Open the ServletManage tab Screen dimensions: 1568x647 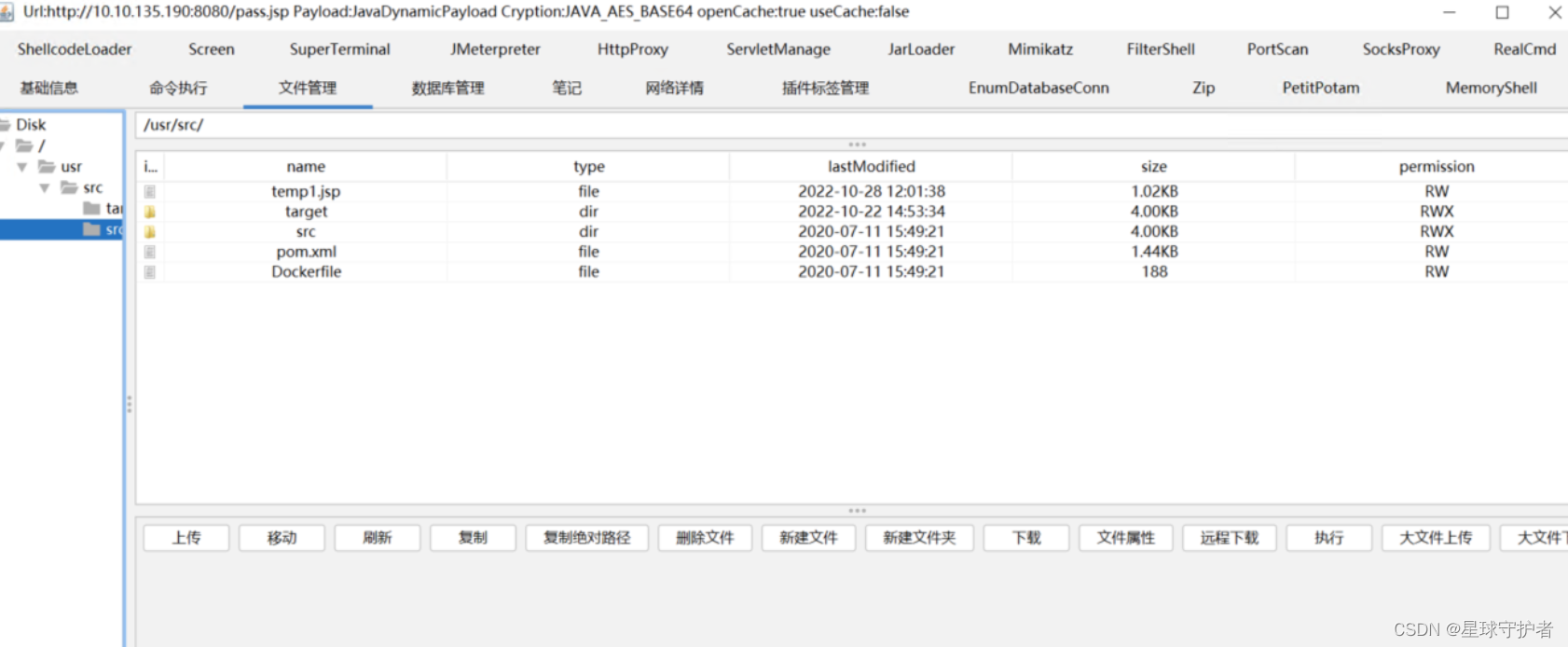778,49
